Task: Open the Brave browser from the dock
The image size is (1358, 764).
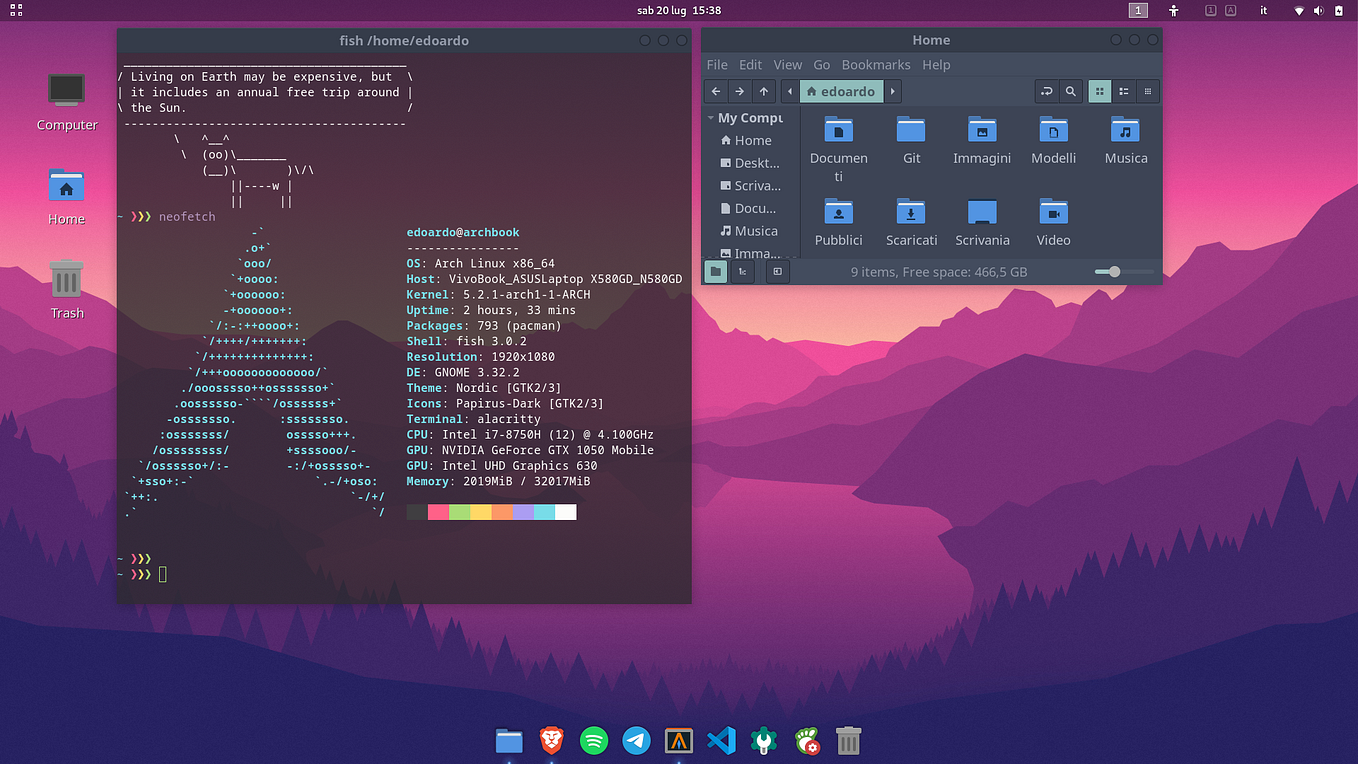Action: pyautogui.click(x=550, y=741)
